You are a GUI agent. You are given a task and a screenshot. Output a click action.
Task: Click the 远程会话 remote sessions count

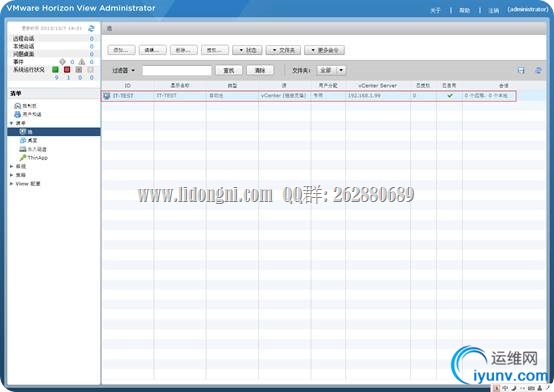92,39
